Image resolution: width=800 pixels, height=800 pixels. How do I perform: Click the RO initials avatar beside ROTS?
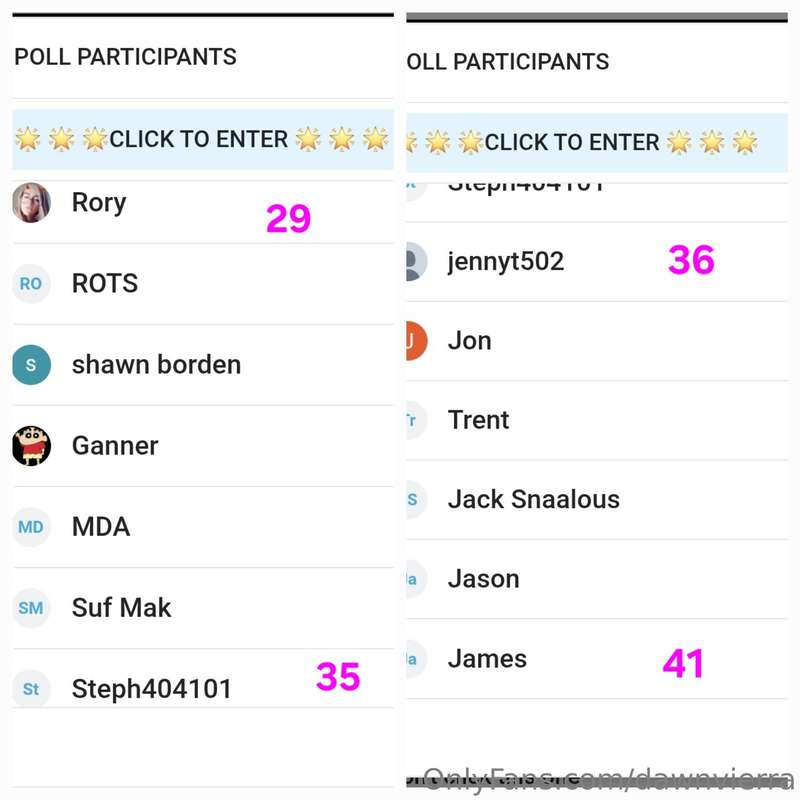pos(31,284)
